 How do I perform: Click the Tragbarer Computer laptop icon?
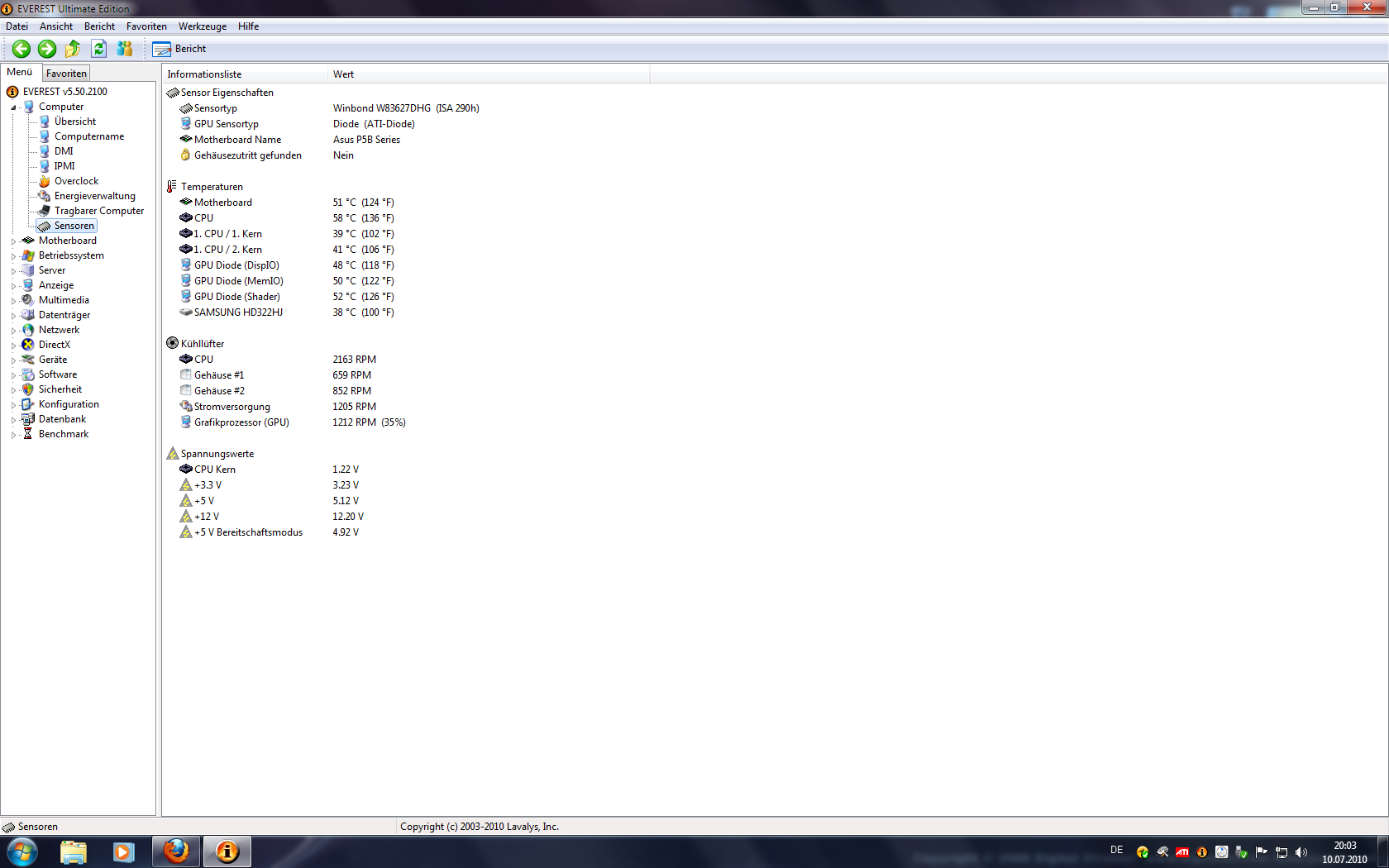click(45, 211)
